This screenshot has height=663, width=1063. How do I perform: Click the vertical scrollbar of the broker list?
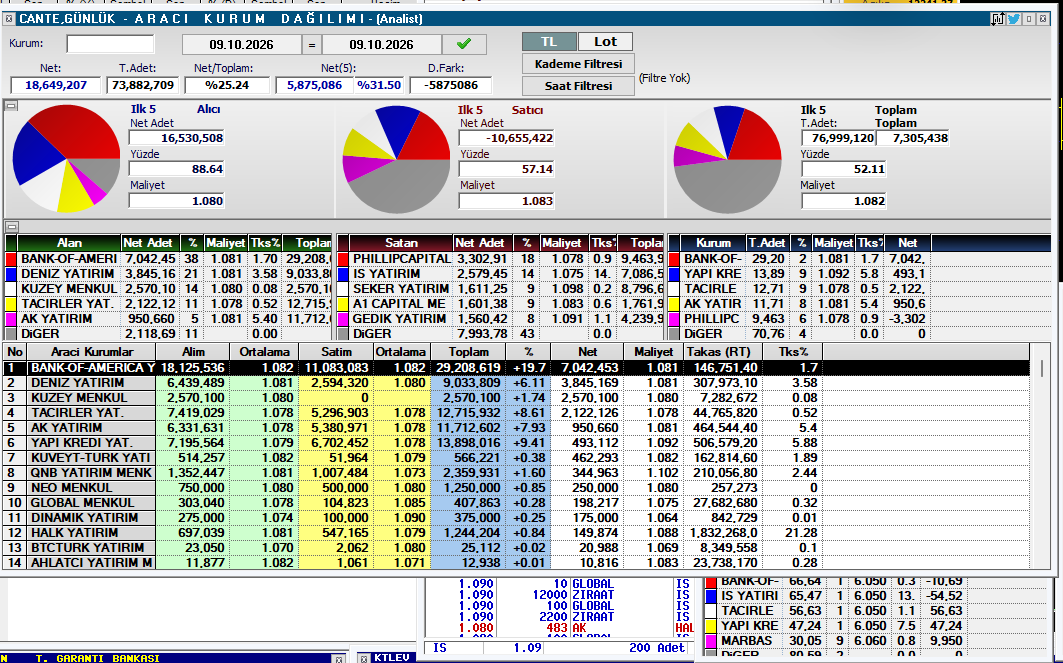click(1042, 454)
